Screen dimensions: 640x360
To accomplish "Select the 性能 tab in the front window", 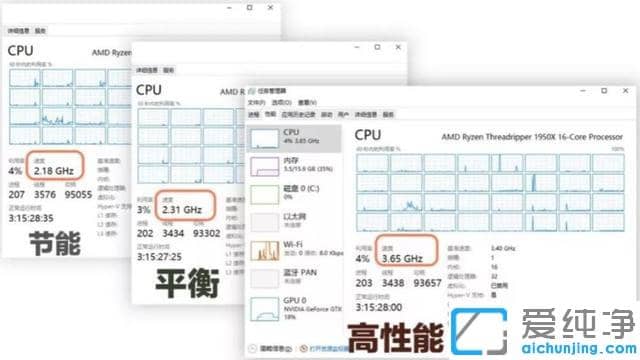I will 270,115.
